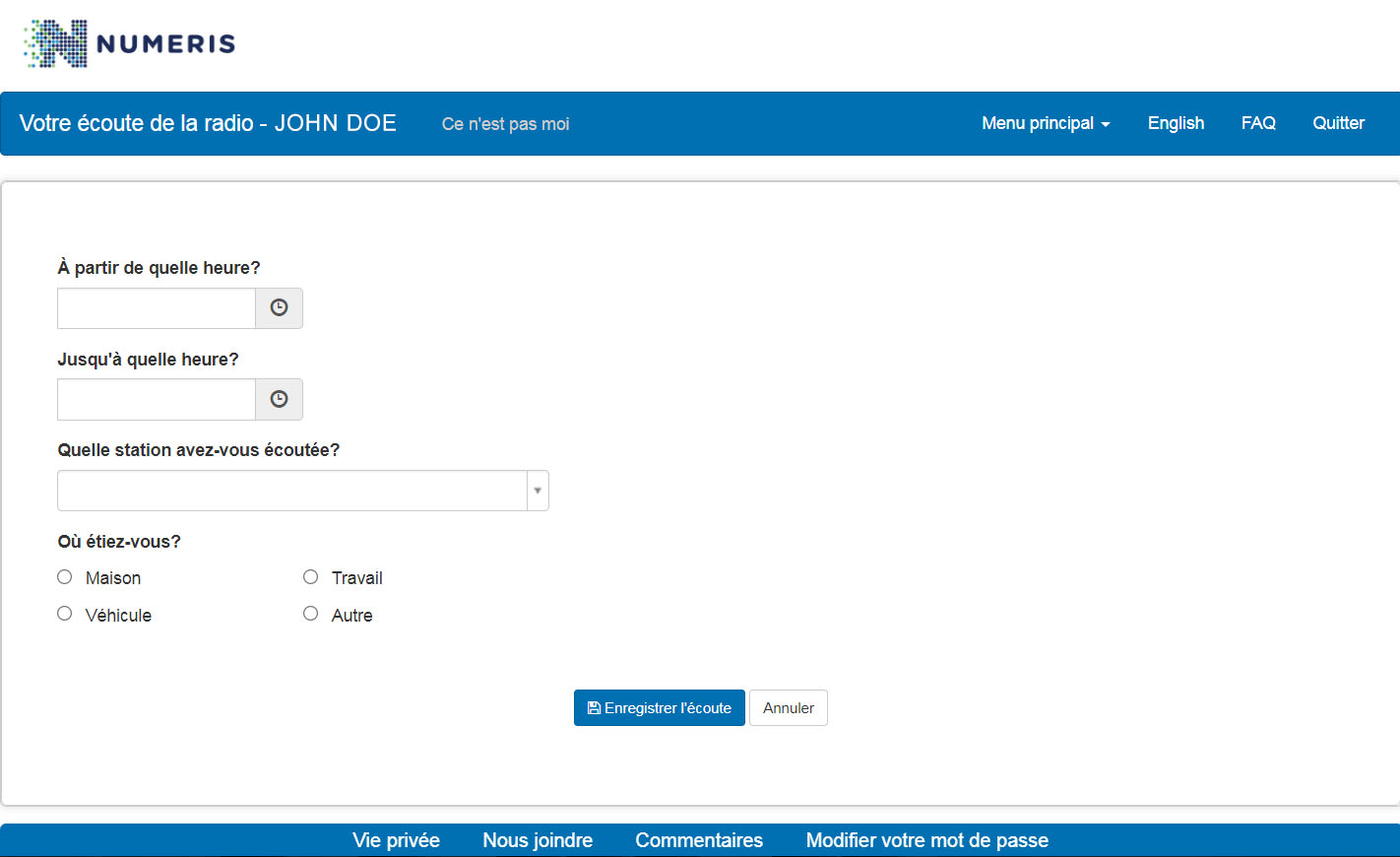Viewport: 1400px width, 857px height.
Task: Focus the 'Jusqu'à quelle heure' field
Action: tap(157, 399)
